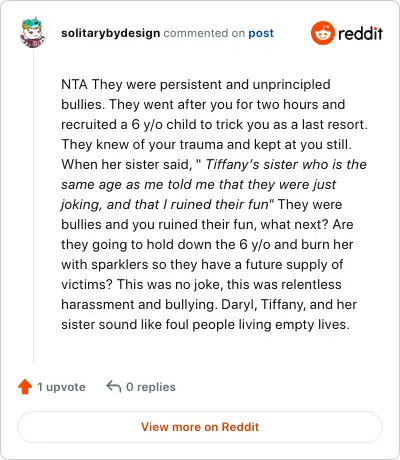Open the blue "post" link

[x=261, y=33]
